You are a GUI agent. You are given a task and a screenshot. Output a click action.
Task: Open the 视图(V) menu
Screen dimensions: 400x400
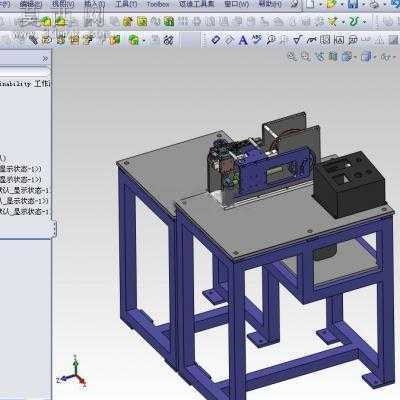click(63, 4)
